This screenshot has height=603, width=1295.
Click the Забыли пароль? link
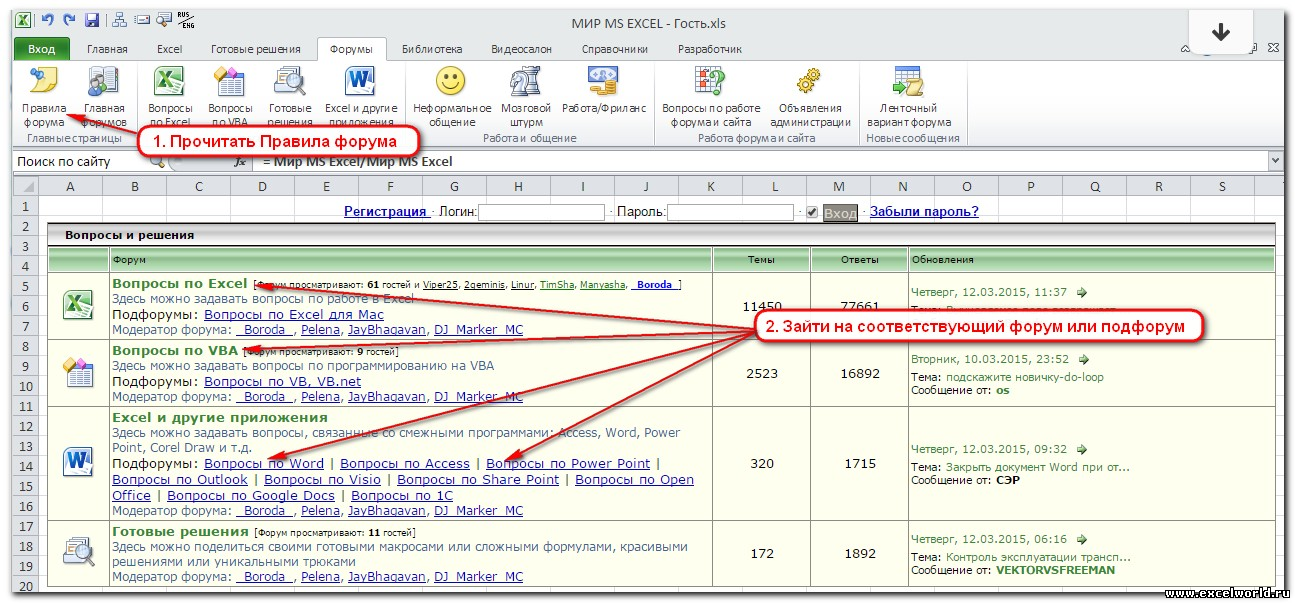click(924, 212)
